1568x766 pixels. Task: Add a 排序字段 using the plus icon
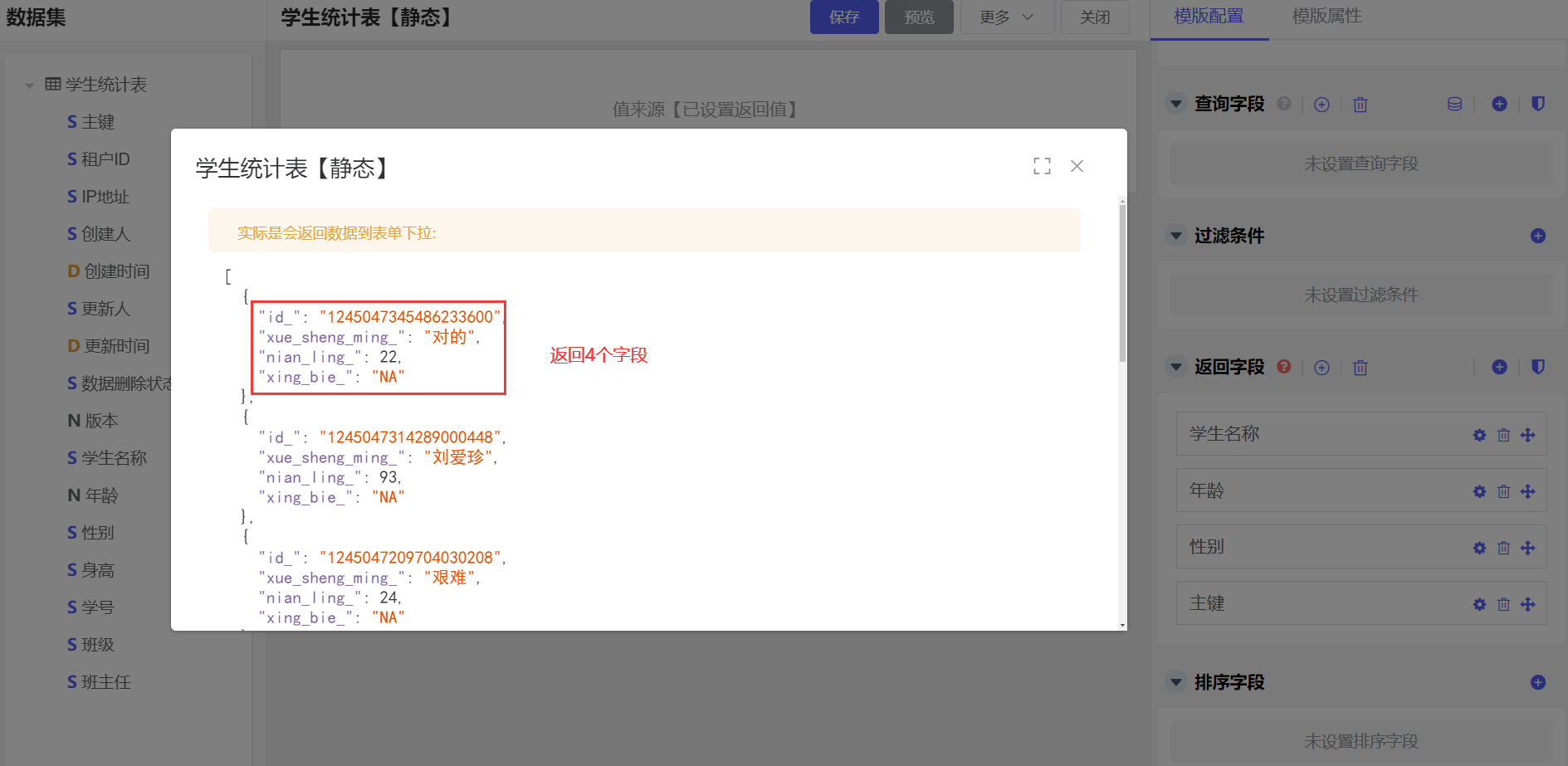tap(1537, 682)
